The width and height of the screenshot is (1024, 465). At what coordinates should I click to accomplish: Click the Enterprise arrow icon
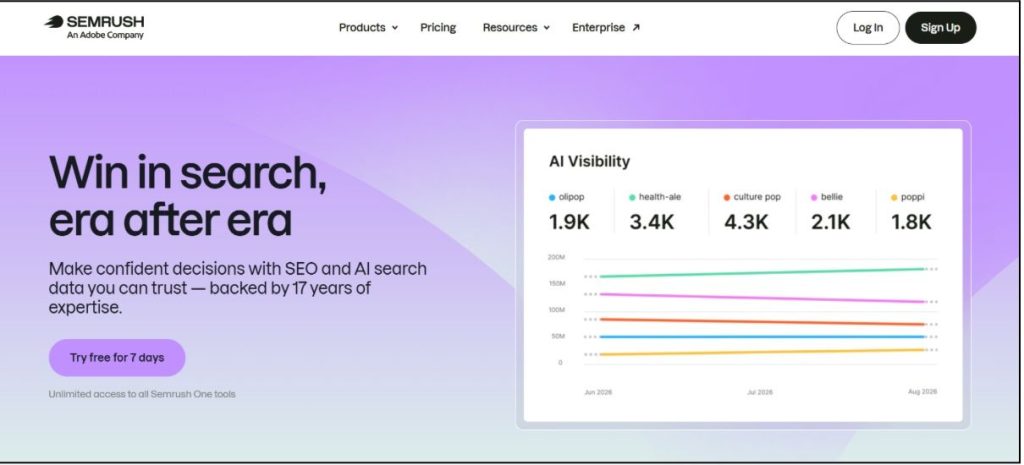(x=636, y=27)
